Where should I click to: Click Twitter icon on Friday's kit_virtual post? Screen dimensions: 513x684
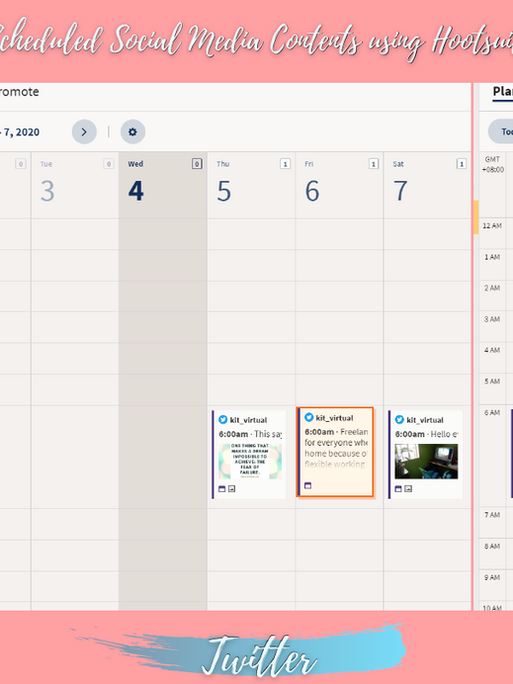click(x=309, y=417)
